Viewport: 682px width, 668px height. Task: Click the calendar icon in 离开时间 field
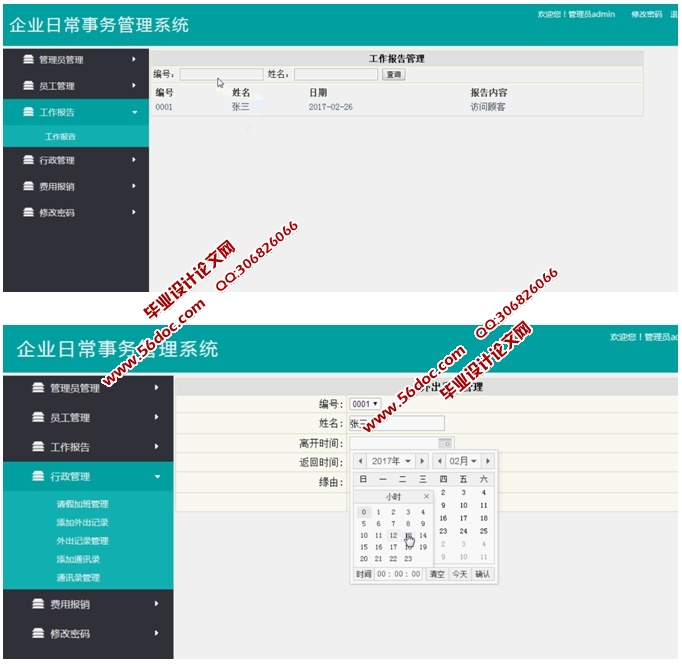click(445, 443)
